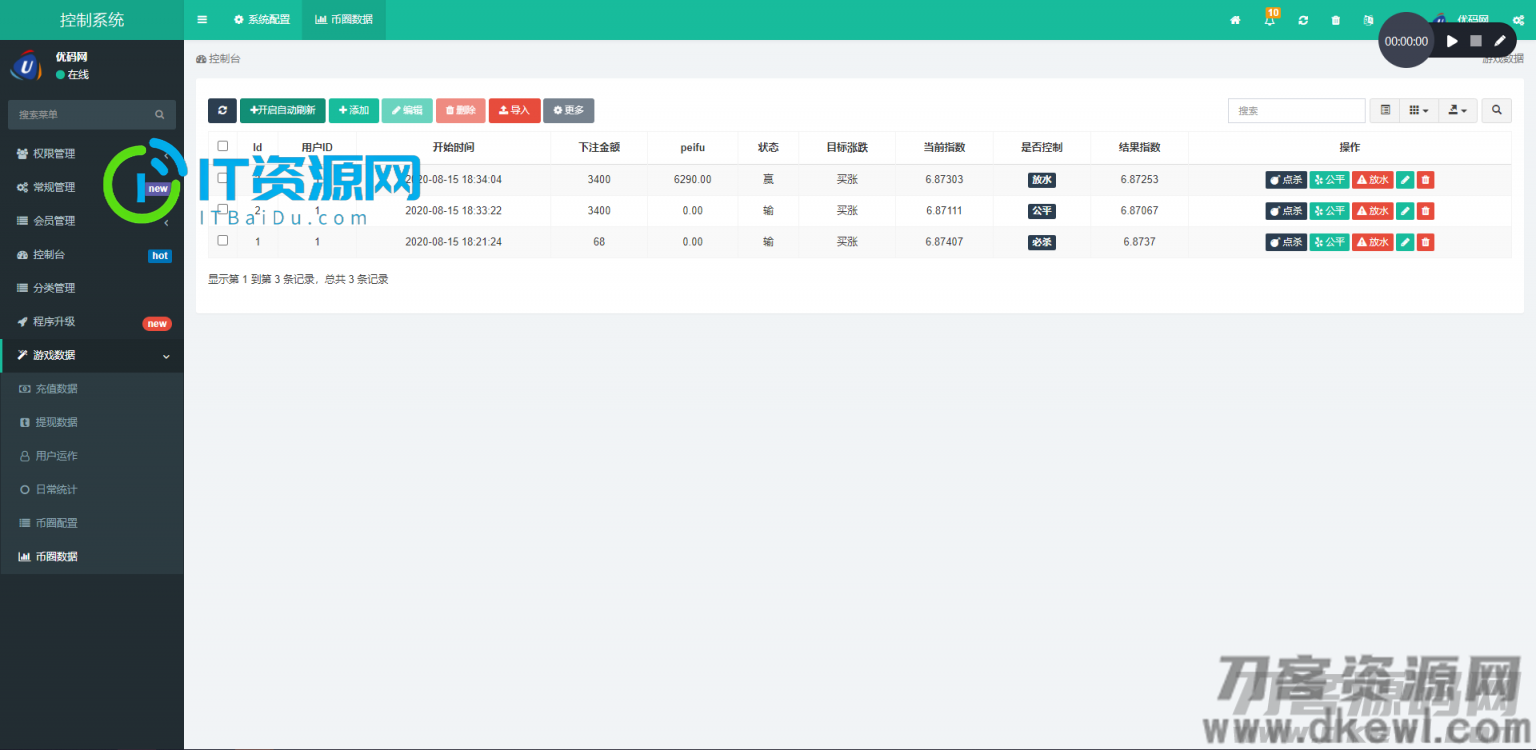Expand the 权限管理 sidebar menu
The height and width of the screenshot is (750, 1536).
coord(92,154)
